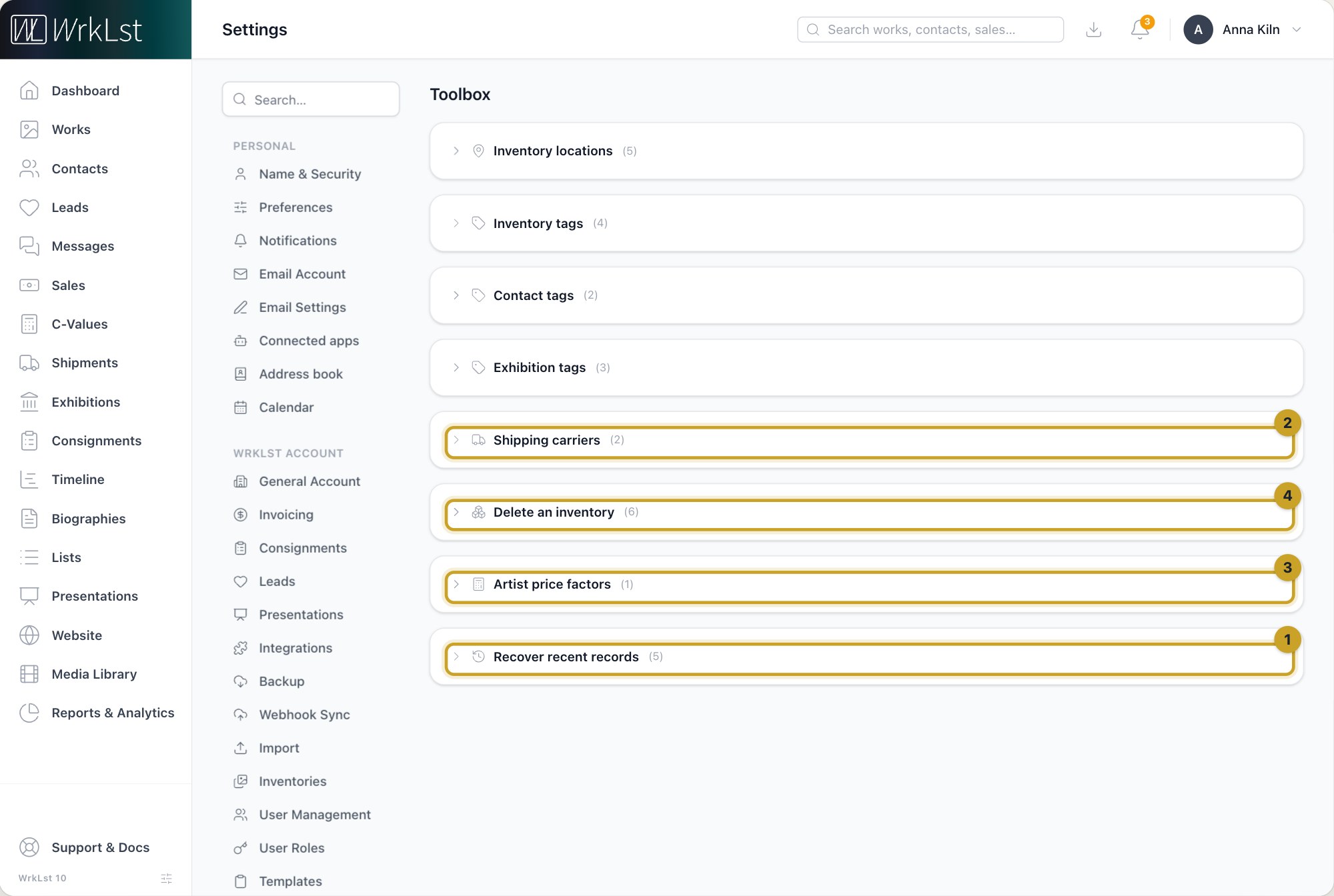Click the Timeline icon in sidebar
This screenshot has height=896, width=1334.
(29, 479)
